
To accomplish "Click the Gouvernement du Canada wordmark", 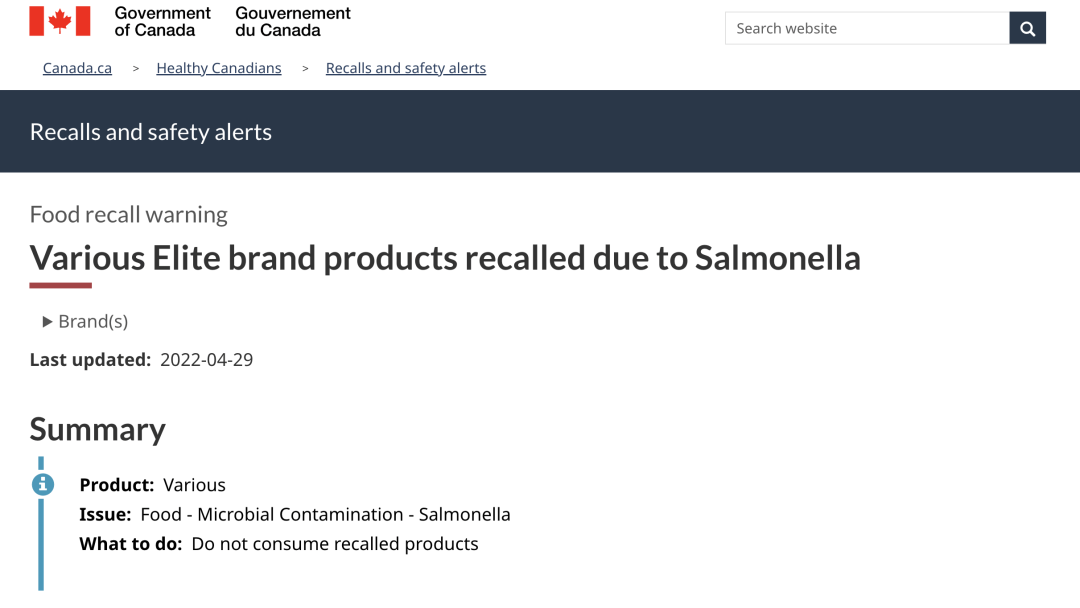I will pyautogui.click(x=293, y=22).
